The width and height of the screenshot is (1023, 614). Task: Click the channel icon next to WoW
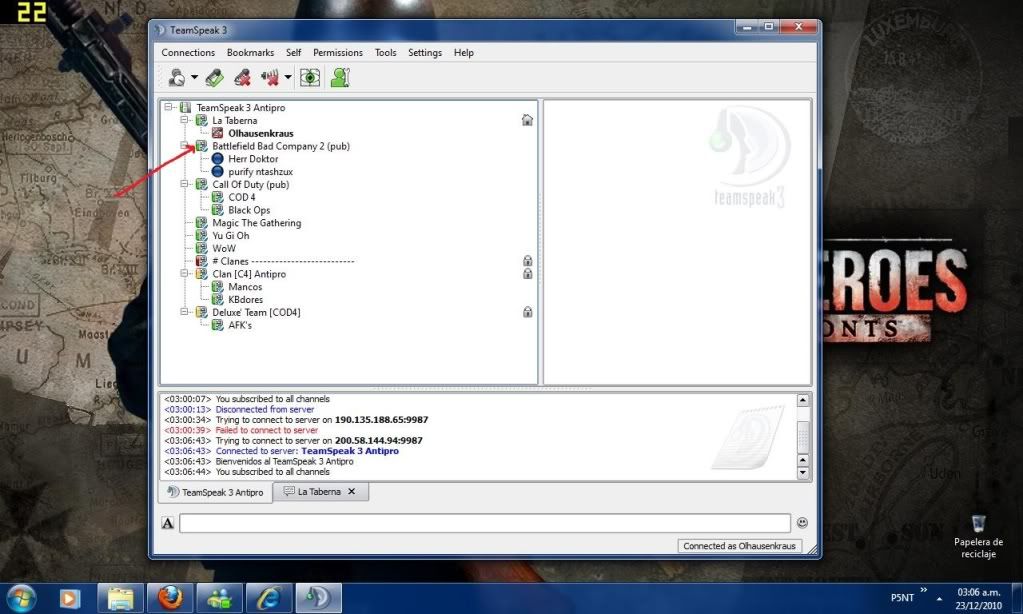click(x=202, y=248)
